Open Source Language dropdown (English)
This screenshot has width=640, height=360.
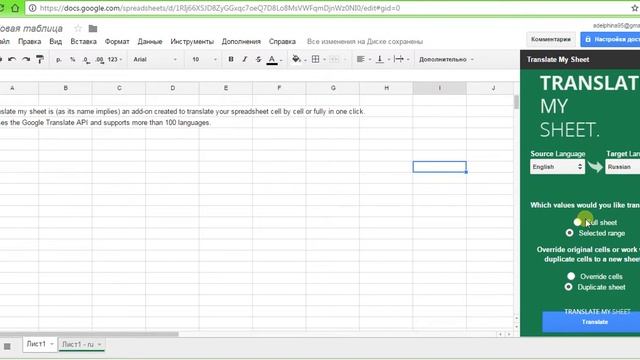[557, 167]
